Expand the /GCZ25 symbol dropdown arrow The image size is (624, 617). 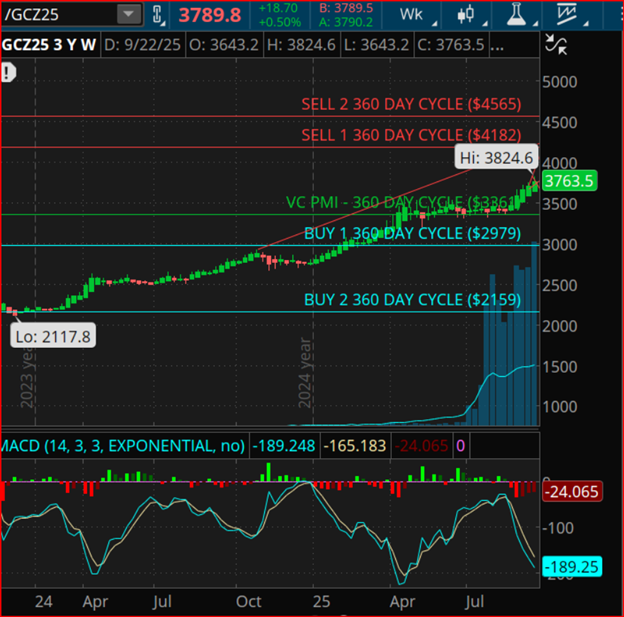[129, 15]
